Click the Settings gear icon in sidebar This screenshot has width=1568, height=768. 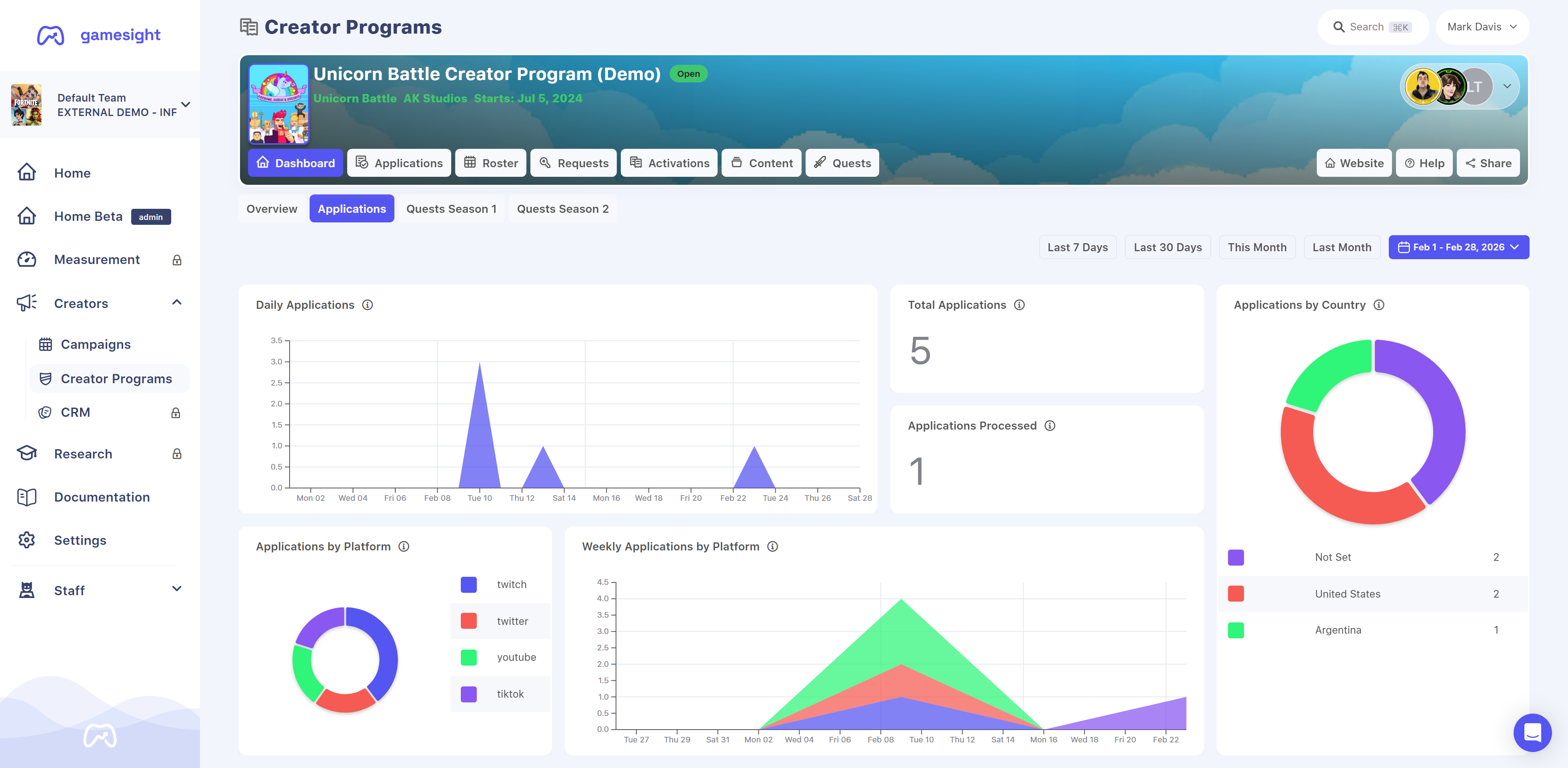click(27, 540)
